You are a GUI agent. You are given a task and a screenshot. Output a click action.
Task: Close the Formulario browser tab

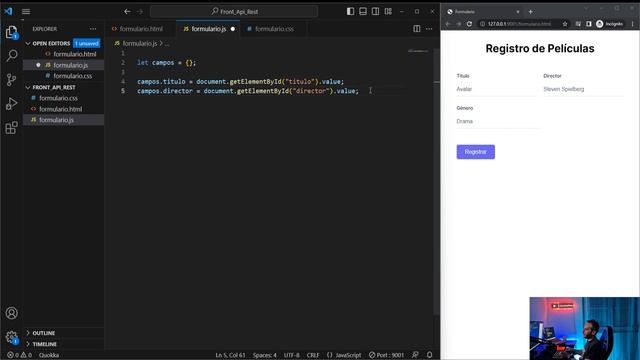coord(518,12)
